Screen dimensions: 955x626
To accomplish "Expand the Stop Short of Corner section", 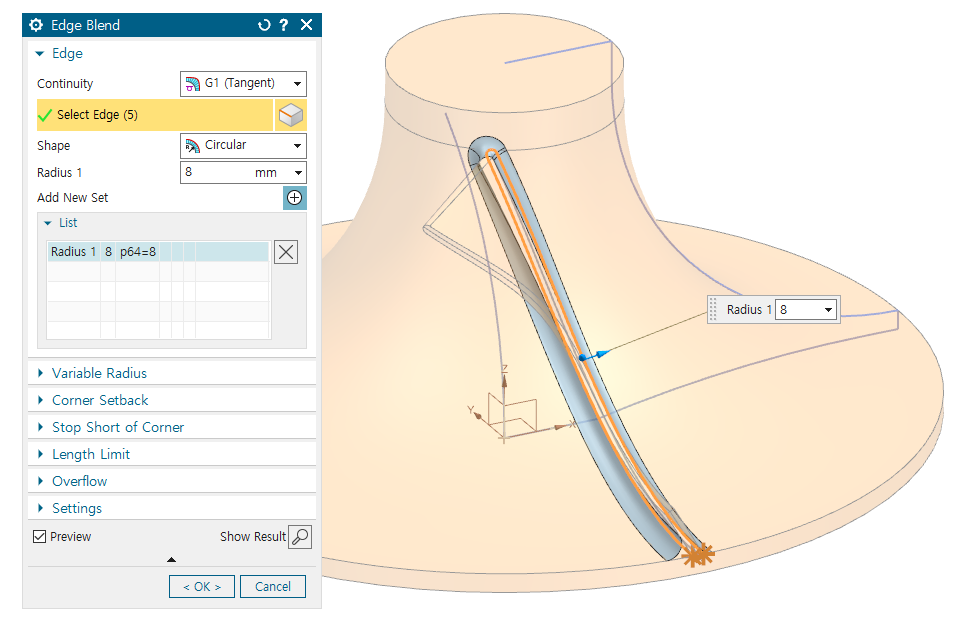I will click(118, 427).
